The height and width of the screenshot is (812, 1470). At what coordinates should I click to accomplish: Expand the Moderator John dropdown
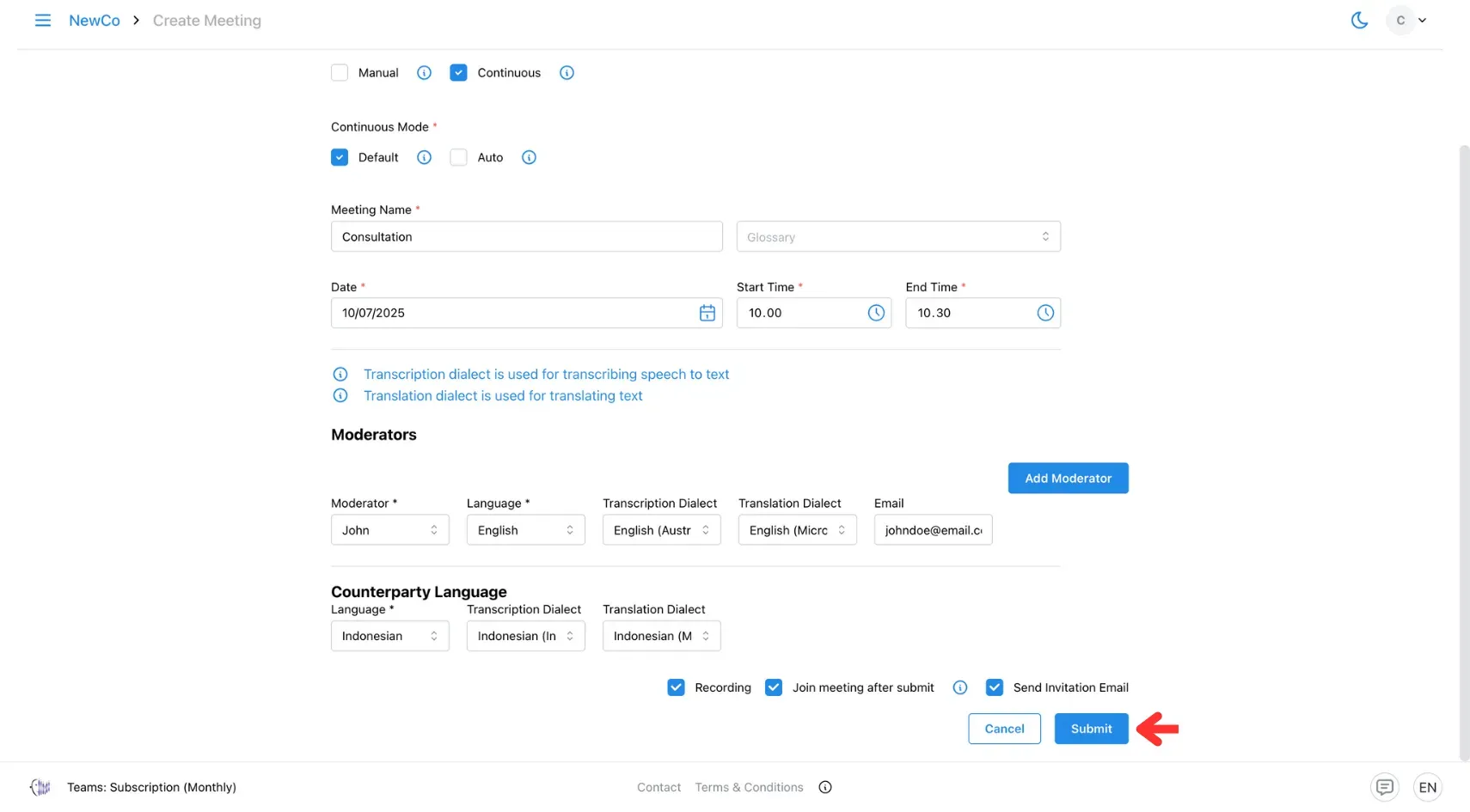(x=389, y=530)
